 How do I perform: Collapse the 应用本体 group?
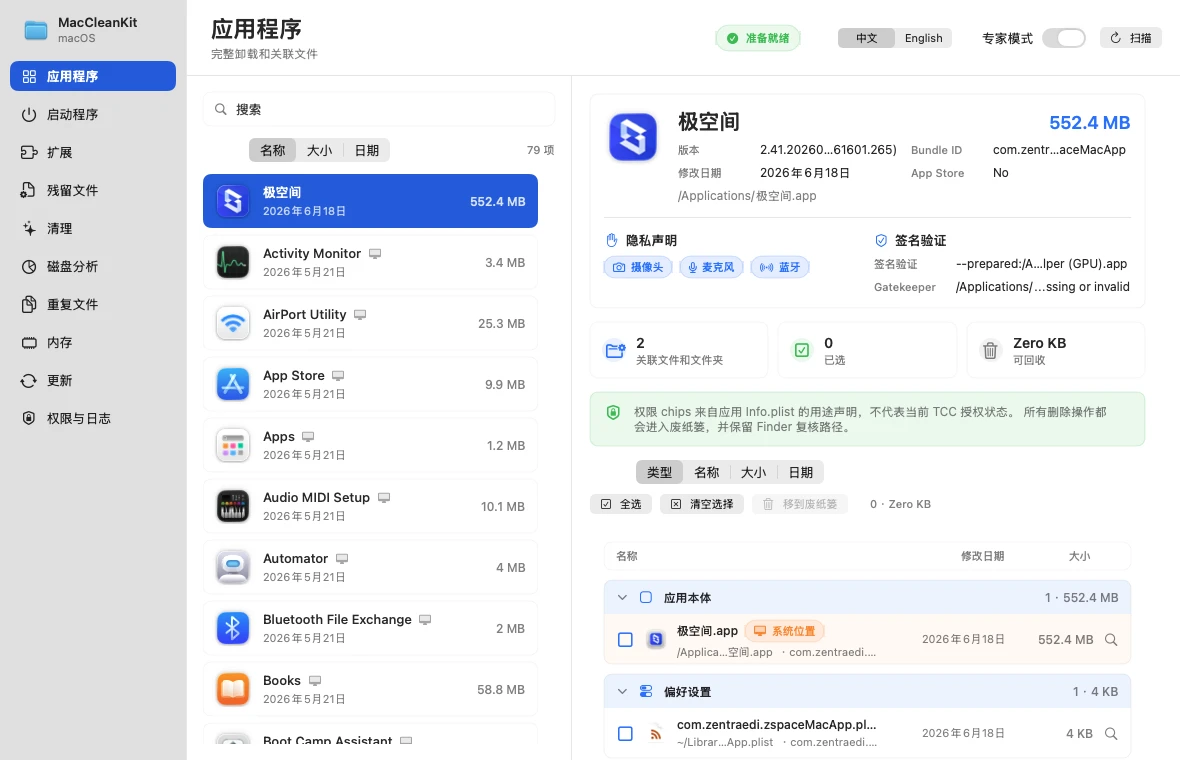(x=622, y=597)
